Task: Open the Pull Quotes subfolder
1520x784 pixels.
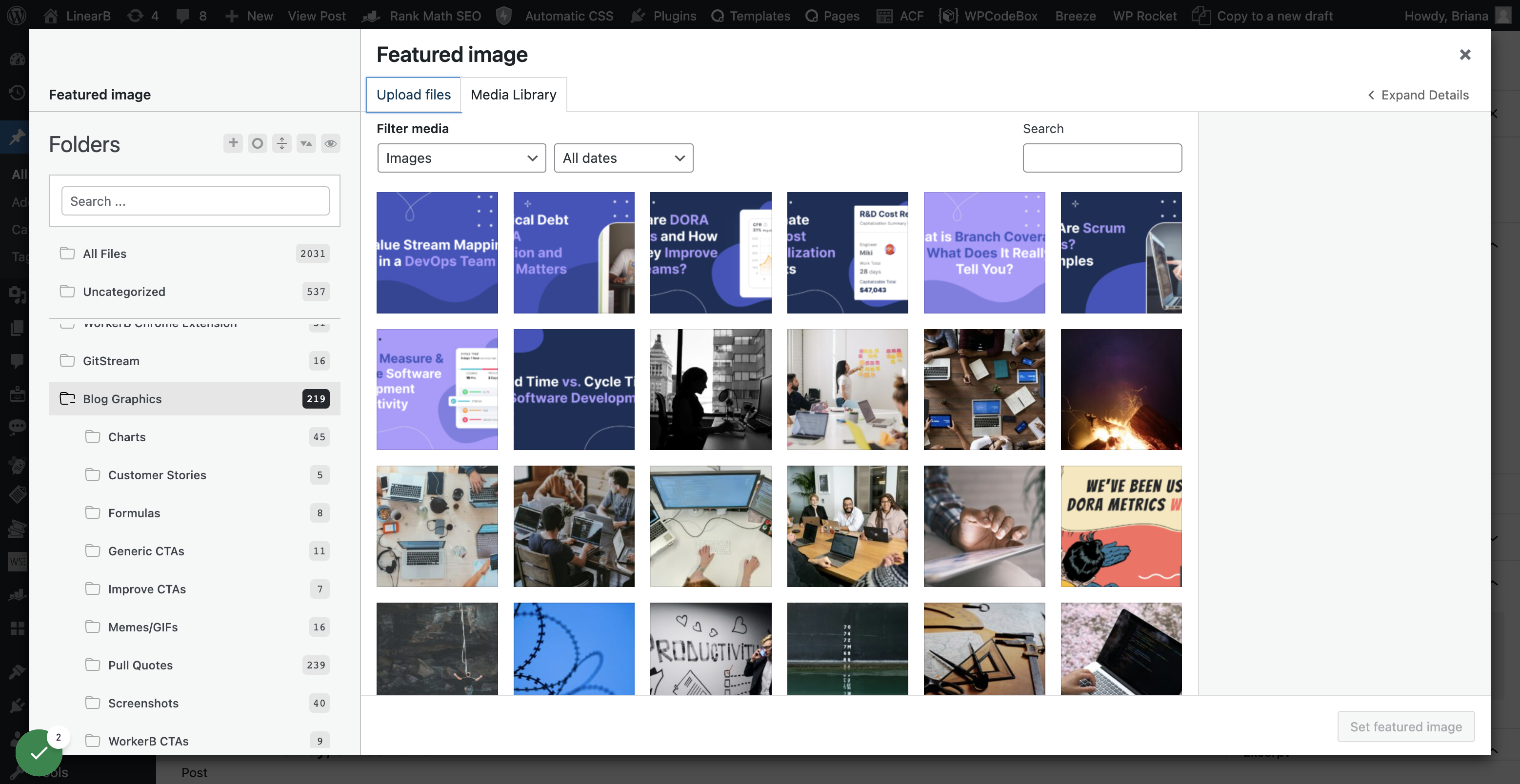Action: [206, 665]
